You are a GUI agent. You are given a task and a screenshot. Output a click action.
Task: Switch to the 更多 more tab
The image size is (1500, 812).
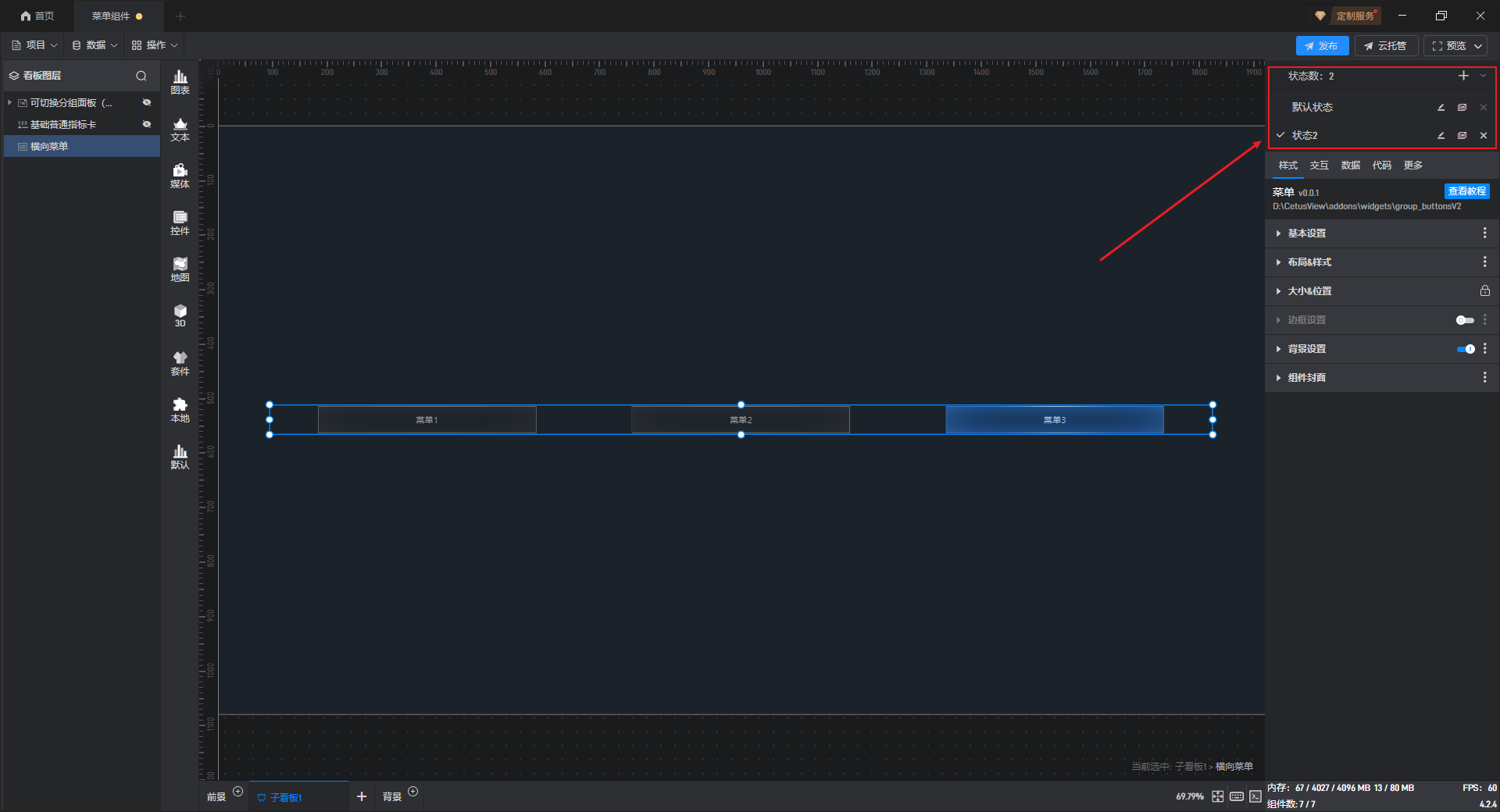1412,166
